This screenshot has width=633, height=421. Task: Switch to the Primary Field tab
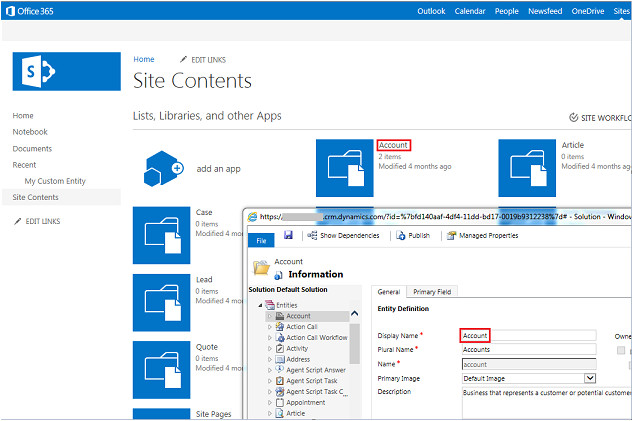click(x=432, y=291)
